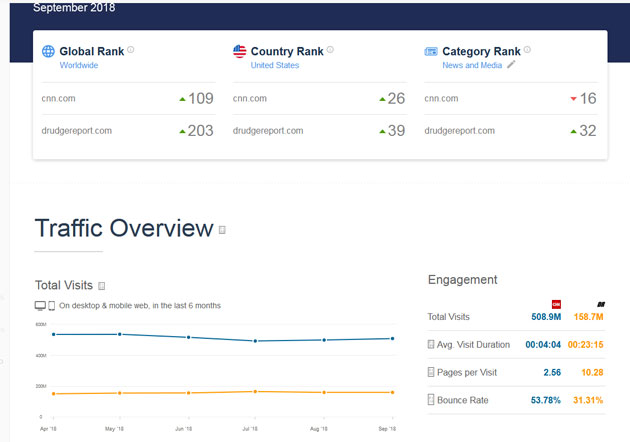Open the News and Media category link

point(472,65)
